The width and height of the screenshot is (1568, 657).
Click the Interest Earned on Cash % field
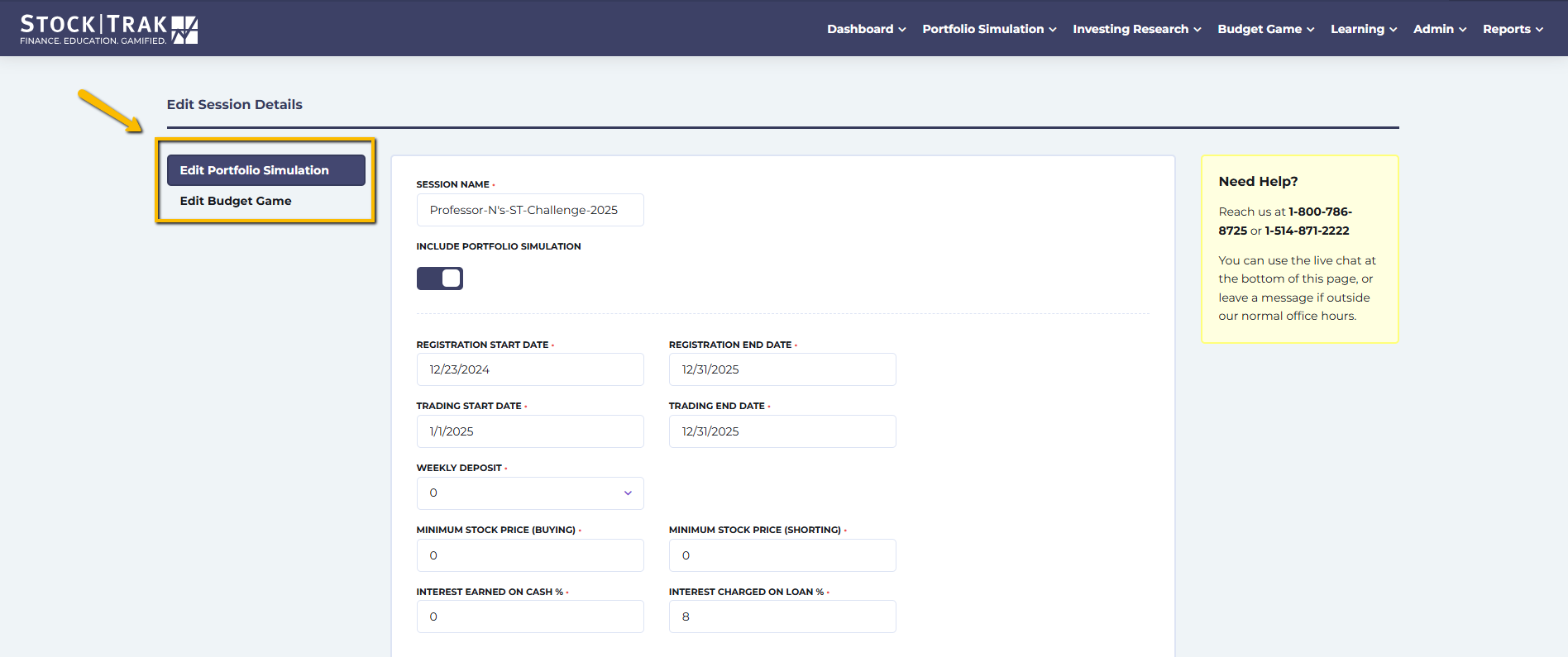pos(530,617)
